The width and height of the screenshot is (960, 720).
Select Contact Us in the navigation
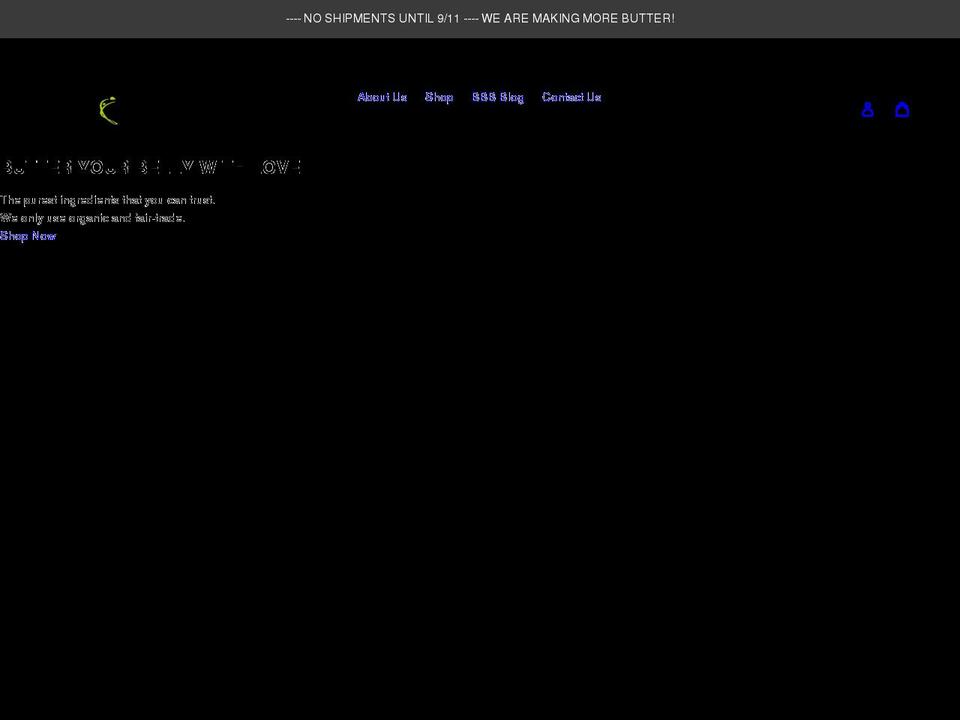tap(571, 97)
